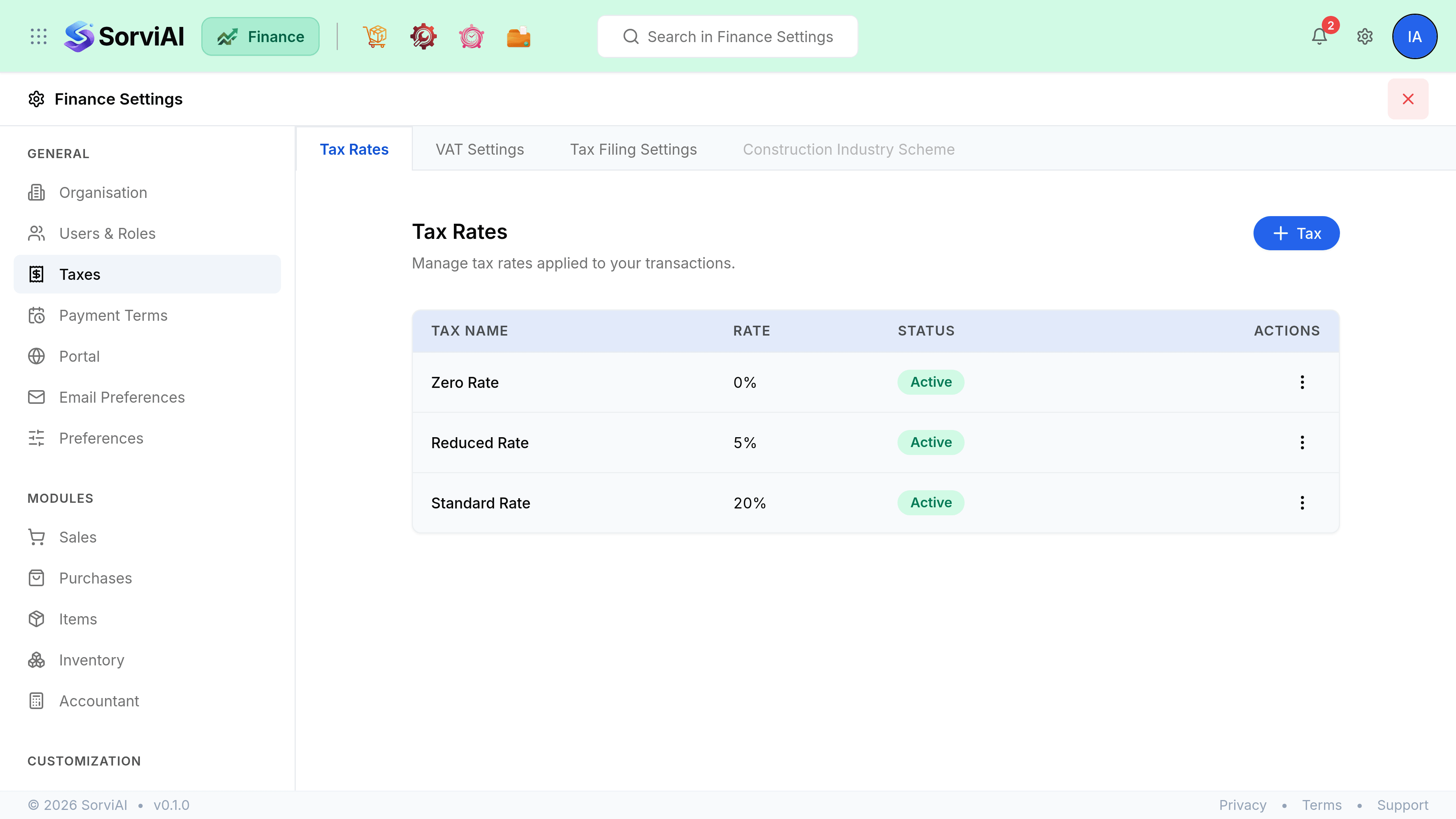Click the Organisation building icon
The height and width of the screenshot is (819, 1456).
36,193
